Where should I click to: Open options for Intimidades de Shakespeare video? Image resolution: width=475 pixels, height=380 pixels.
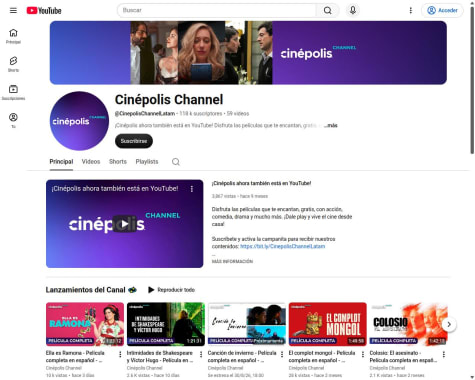(x=201, y=354)
